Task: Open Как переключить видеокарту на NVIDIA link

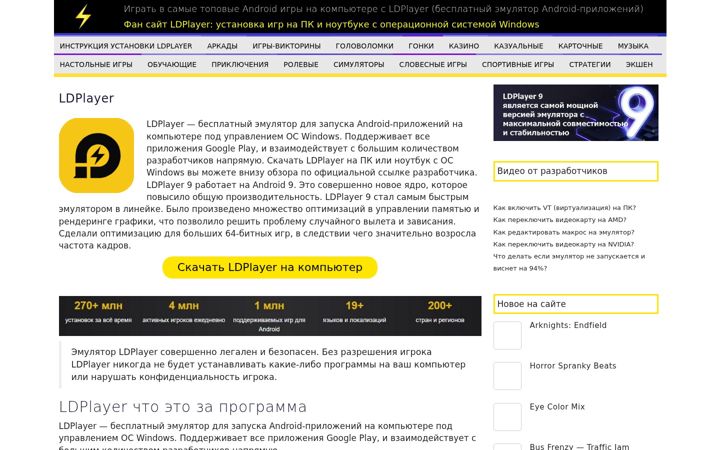Action: point(563,244)
